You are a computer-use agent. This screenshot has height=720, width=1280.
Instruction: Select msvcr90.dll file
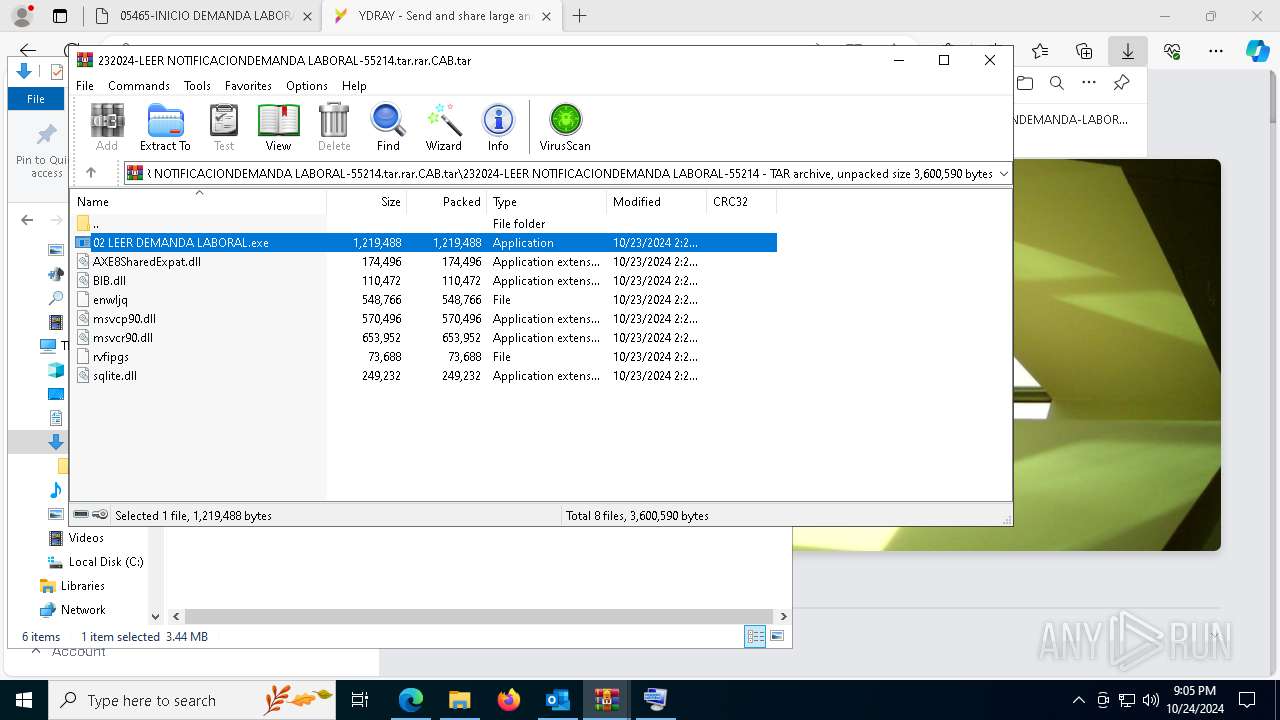(424, 337)
